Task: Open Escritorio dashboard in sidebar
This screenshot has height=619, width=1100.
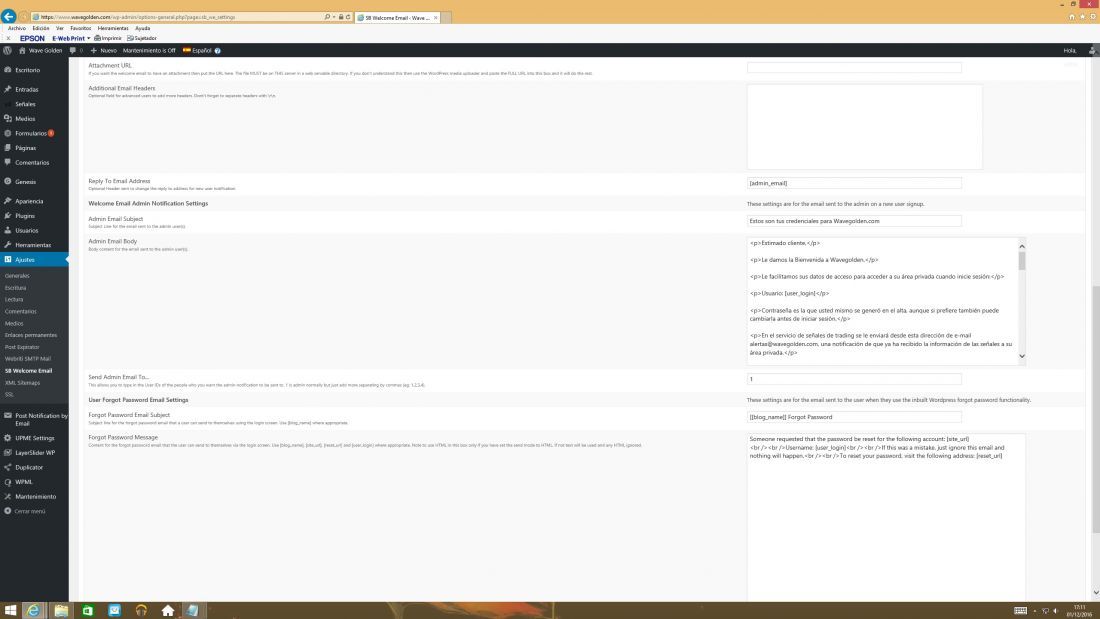Action: 27,70
